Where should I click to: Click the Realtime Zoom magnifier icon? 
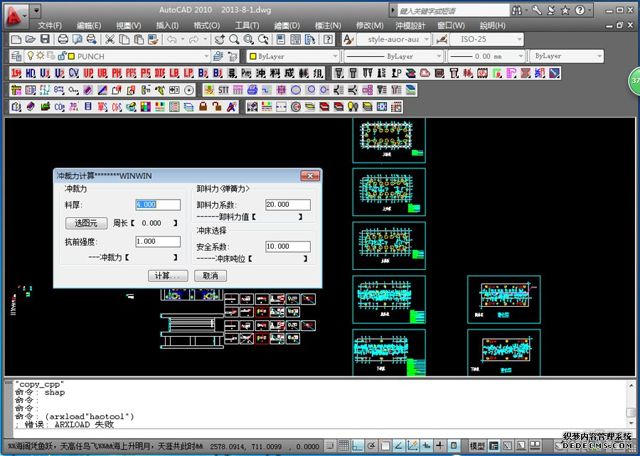pyautogui.click(x=234, y=40)
